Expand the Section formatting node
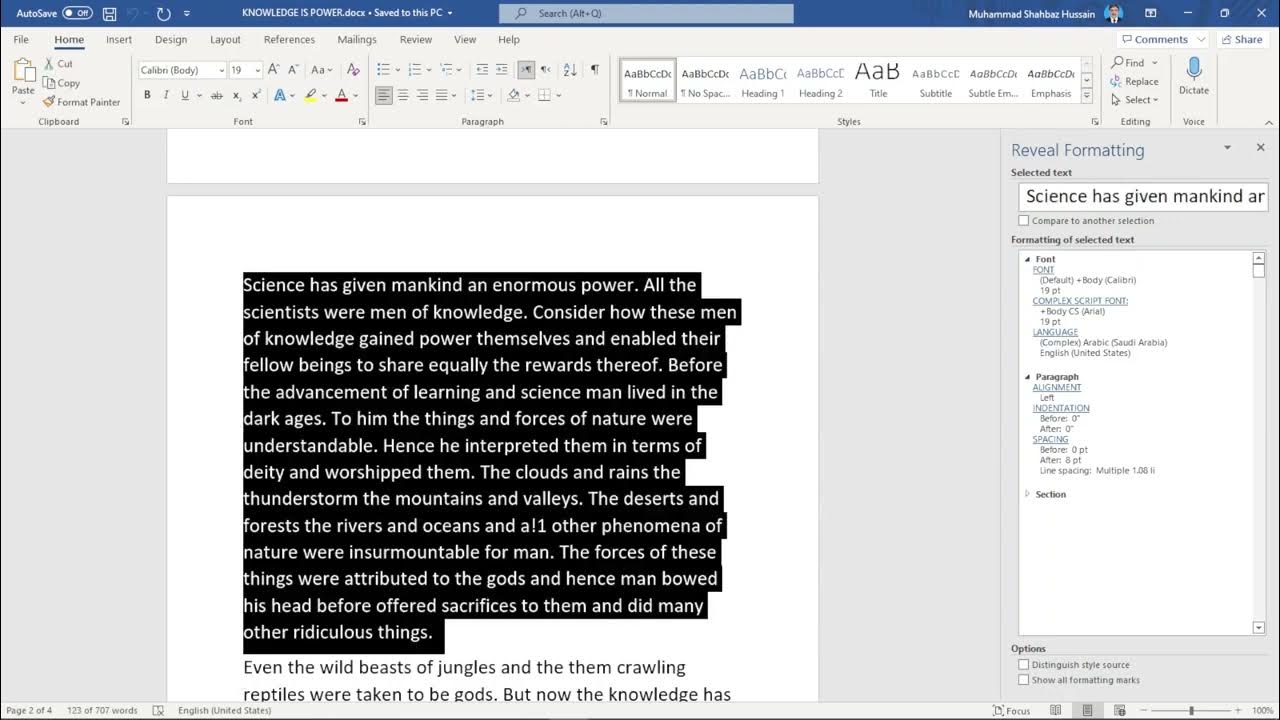This screenshot has height=720, width=1280. coord(1027,494)
